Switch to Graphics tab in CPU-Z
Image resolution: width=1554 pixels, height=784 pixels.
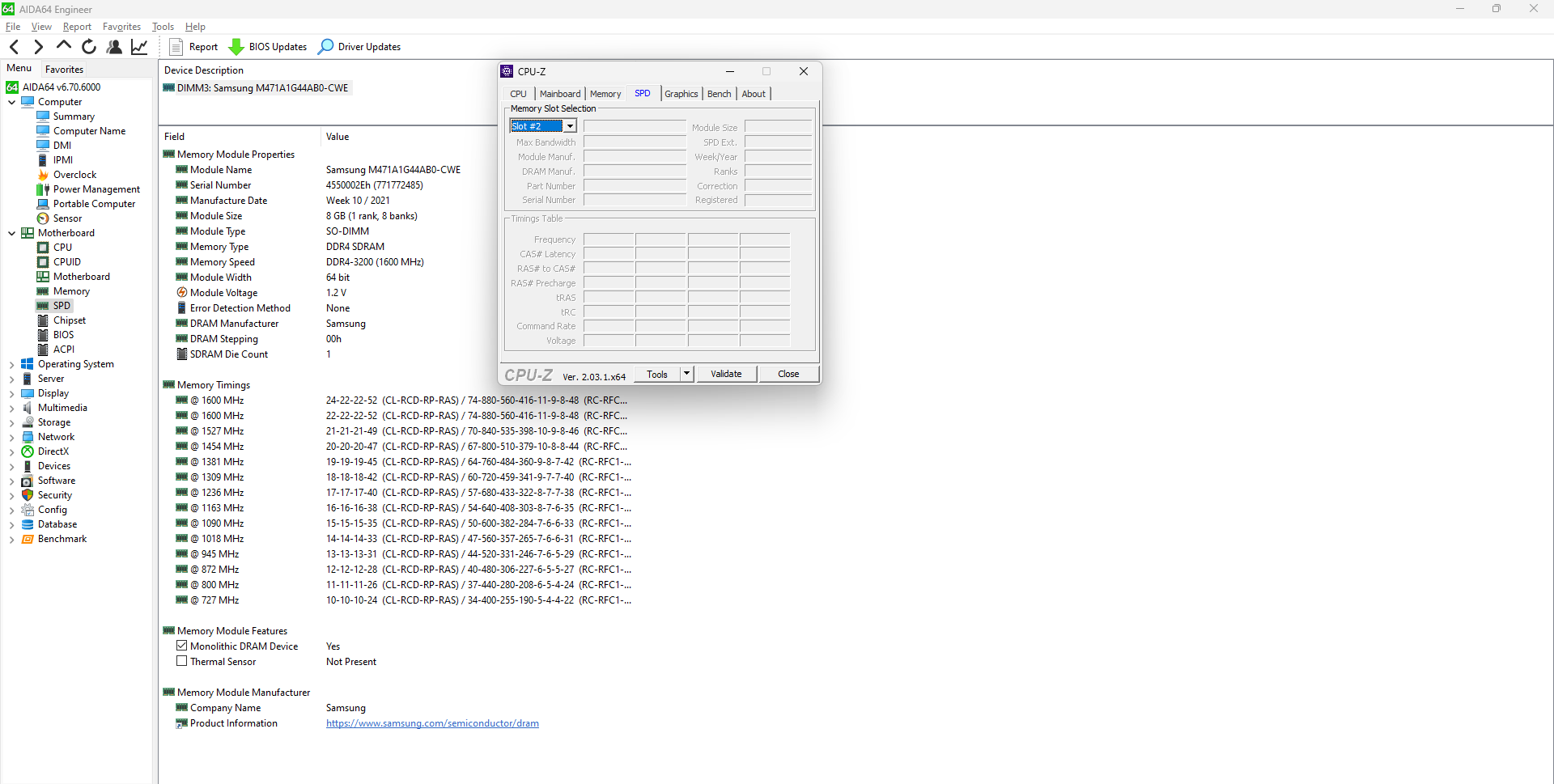coord(681,94)
